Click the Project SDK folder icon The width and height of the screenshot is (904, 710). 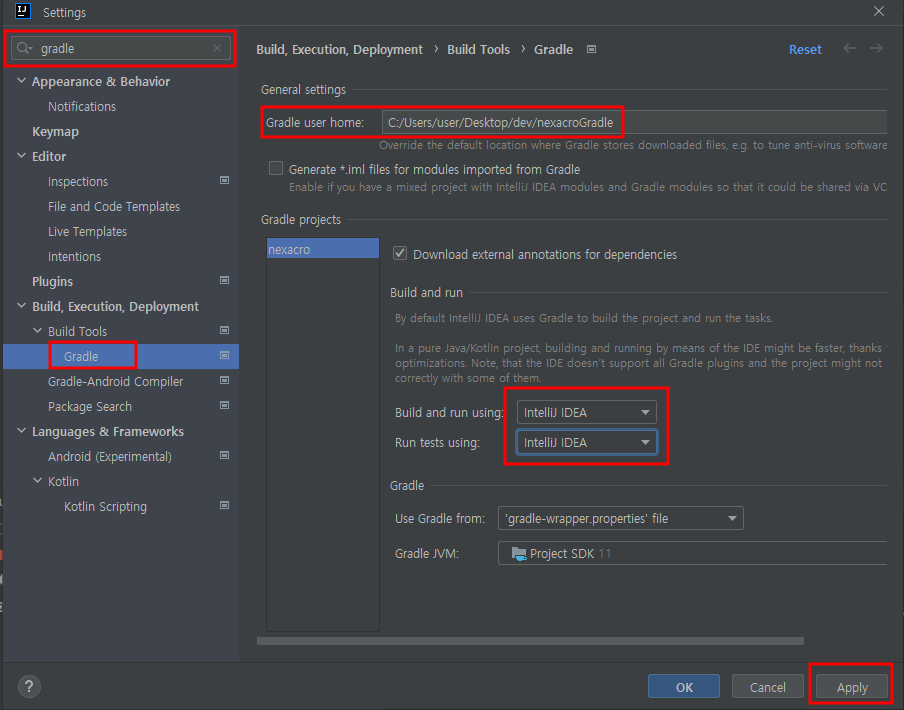pos(519,554)
